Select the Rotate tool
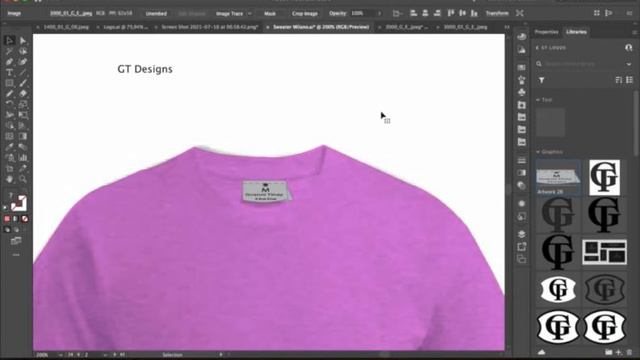The height and width of the screenshot is (360, 640). click(x=9, y=104)
